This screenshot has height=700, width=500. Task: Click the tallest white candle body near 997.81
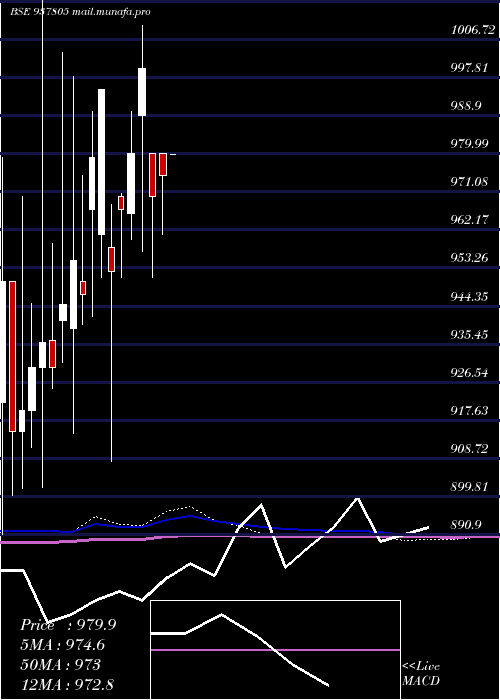[102, 162]
